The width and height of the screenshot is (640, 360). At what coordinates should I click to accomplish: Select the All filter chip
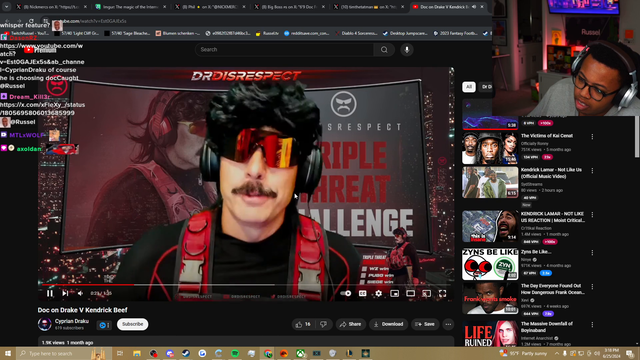tap(469, 87)
